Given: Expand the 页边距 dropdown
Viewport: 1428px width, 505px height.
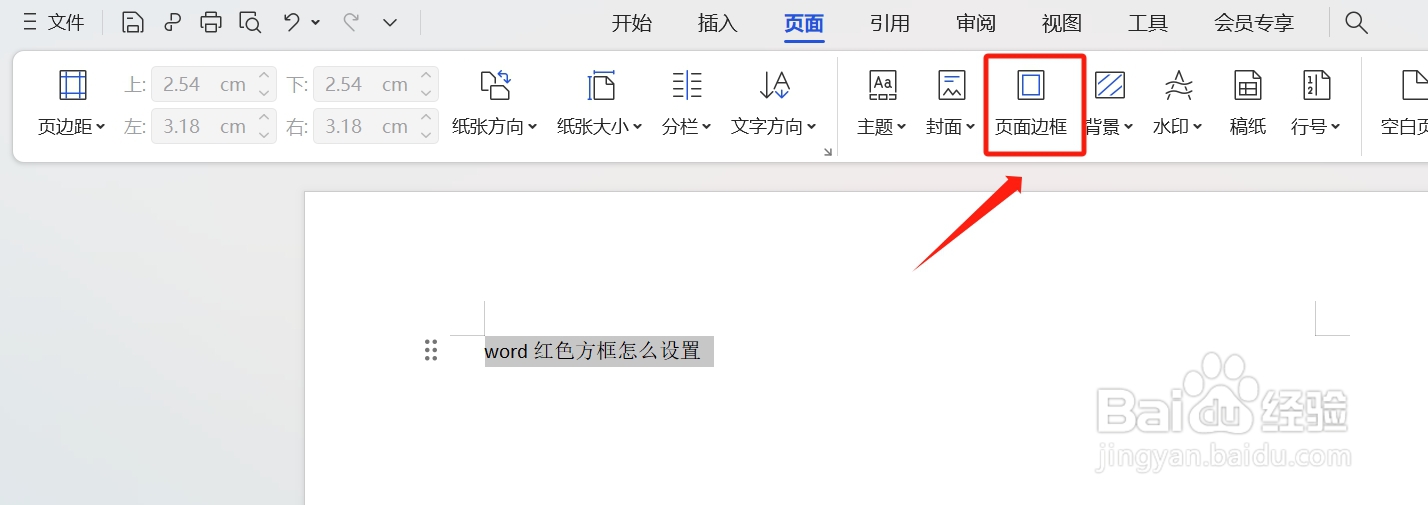Looking at the screenshot, I should click(x=101, y=127).
